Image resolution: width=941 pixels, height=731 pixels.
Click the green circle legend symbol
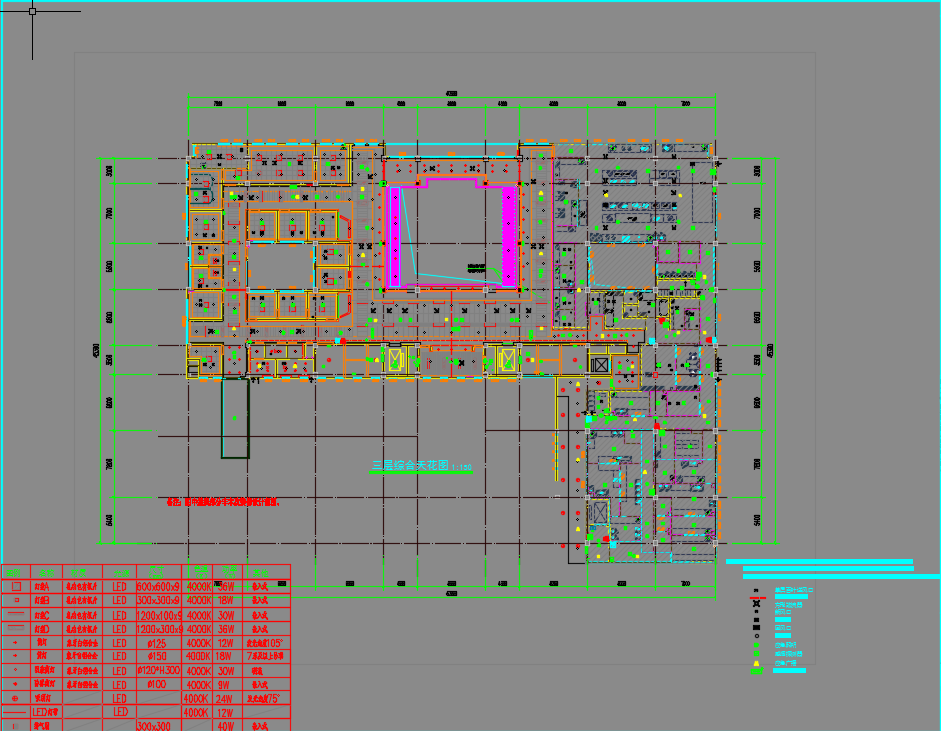point(756,645)
